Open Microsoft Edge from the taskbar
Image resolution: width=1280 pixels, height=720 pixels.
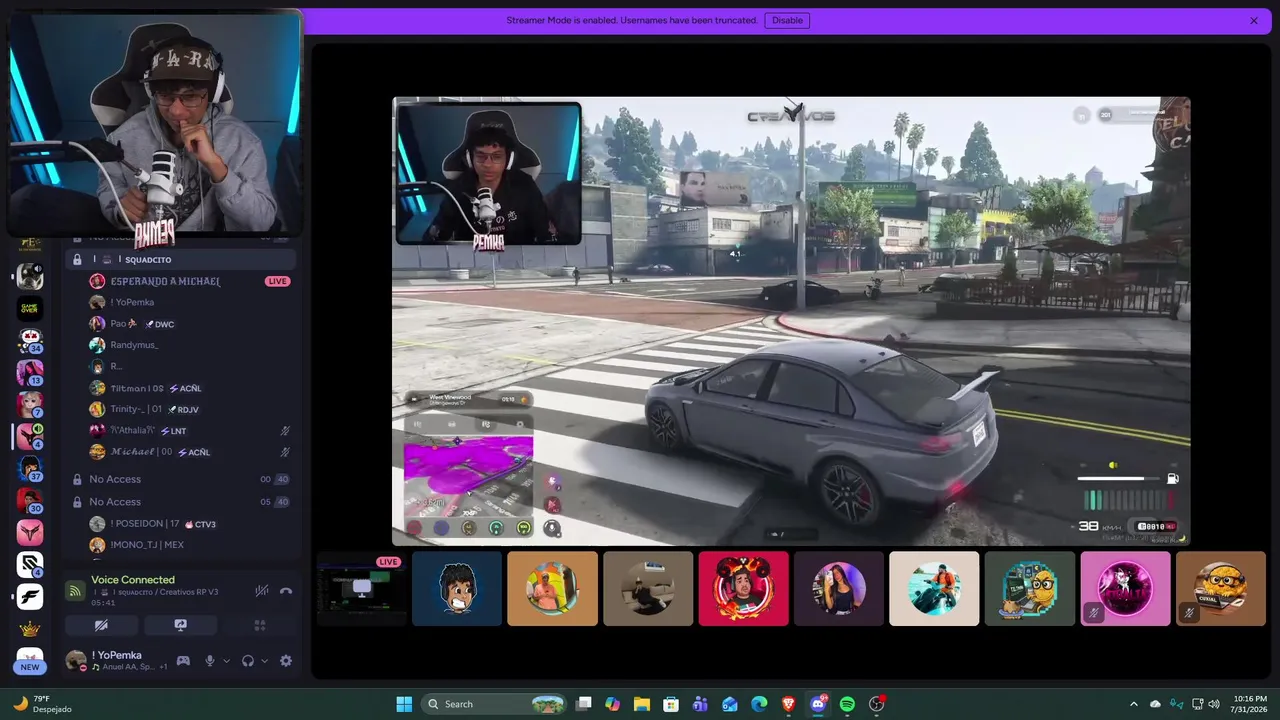[759, 704]
